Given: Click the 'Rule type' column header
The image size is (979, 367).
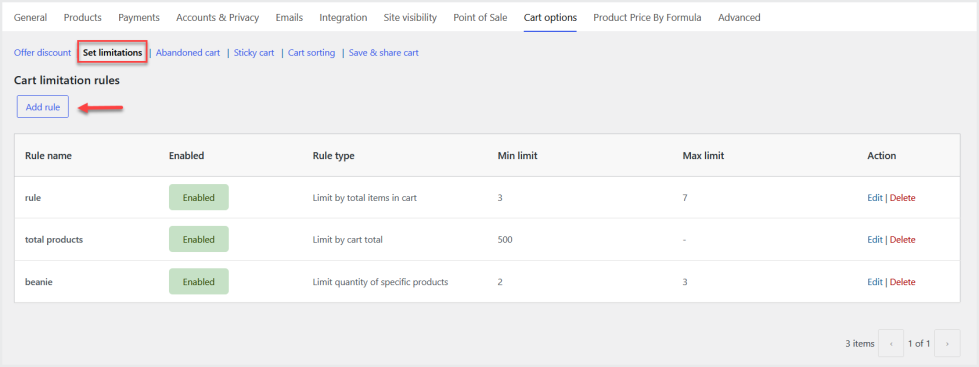Looking at the screenshot, I should [333, 156].
